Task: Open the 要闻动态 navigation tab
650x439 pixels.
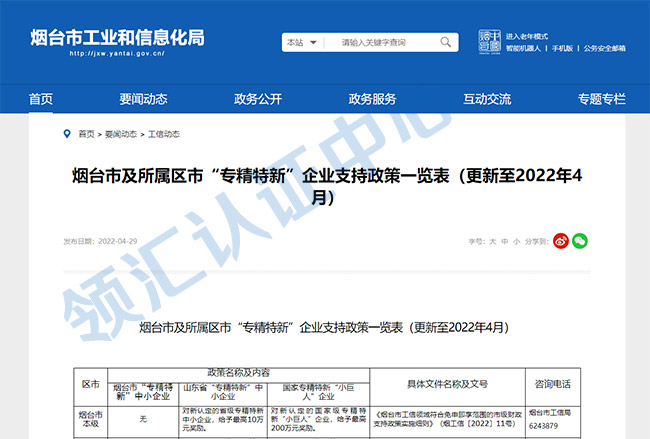Action: (x=143, y=99)
